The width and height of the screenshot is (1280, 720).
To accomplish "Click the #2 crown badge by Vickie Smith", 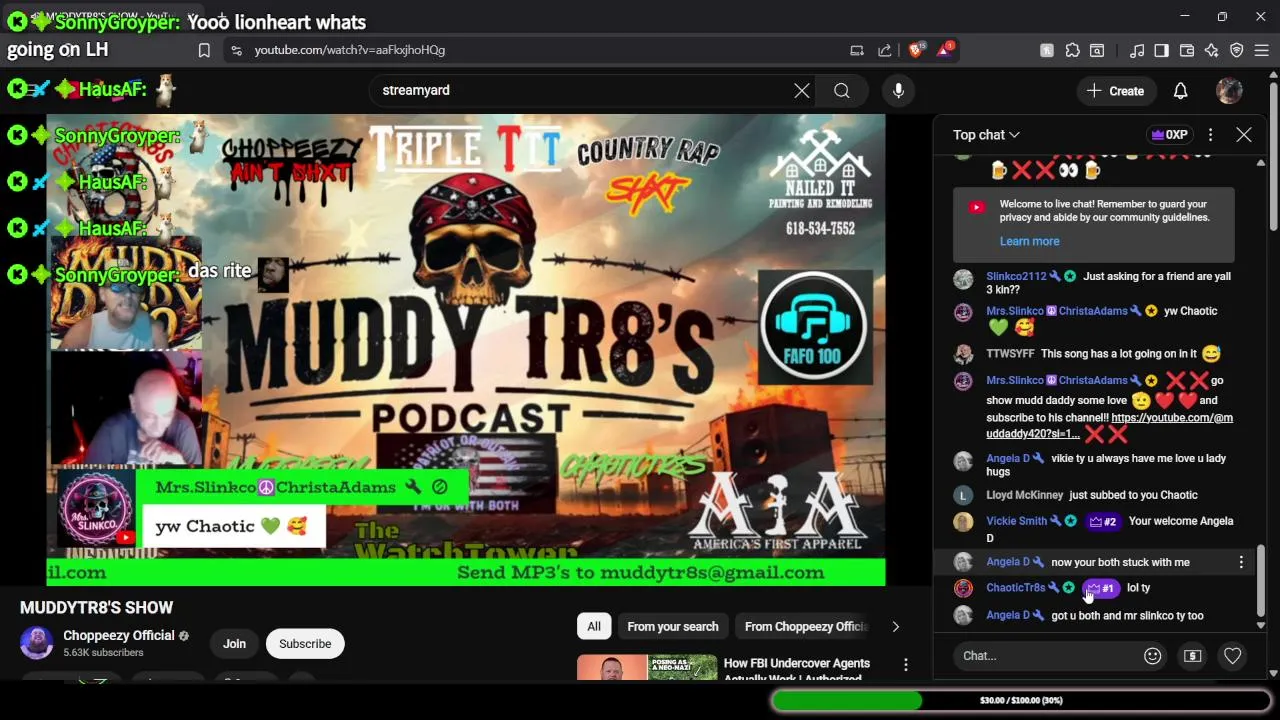I will pos(1102,521).
